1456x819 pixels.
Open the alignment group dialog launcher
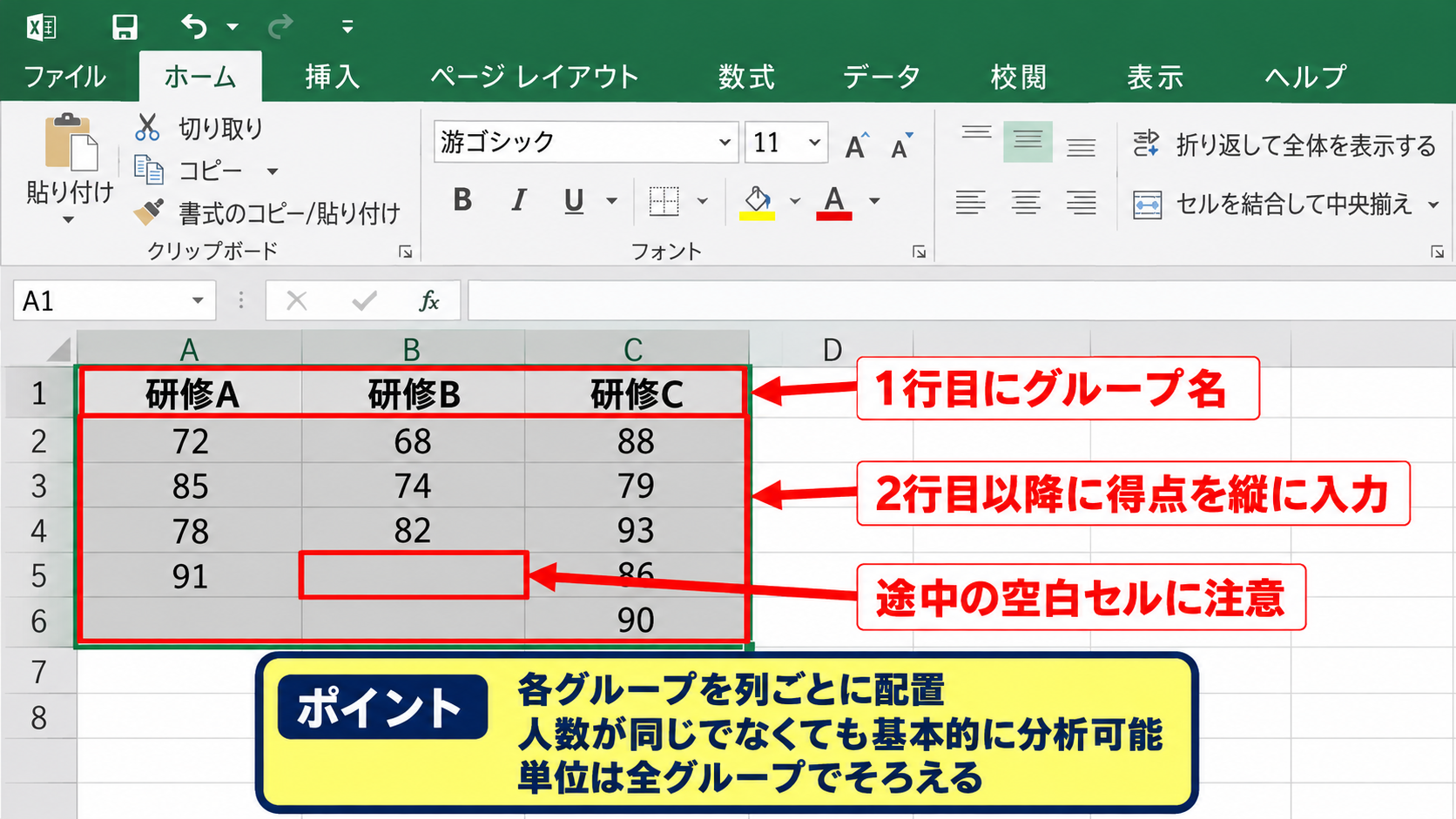(x=1437, y=252)
